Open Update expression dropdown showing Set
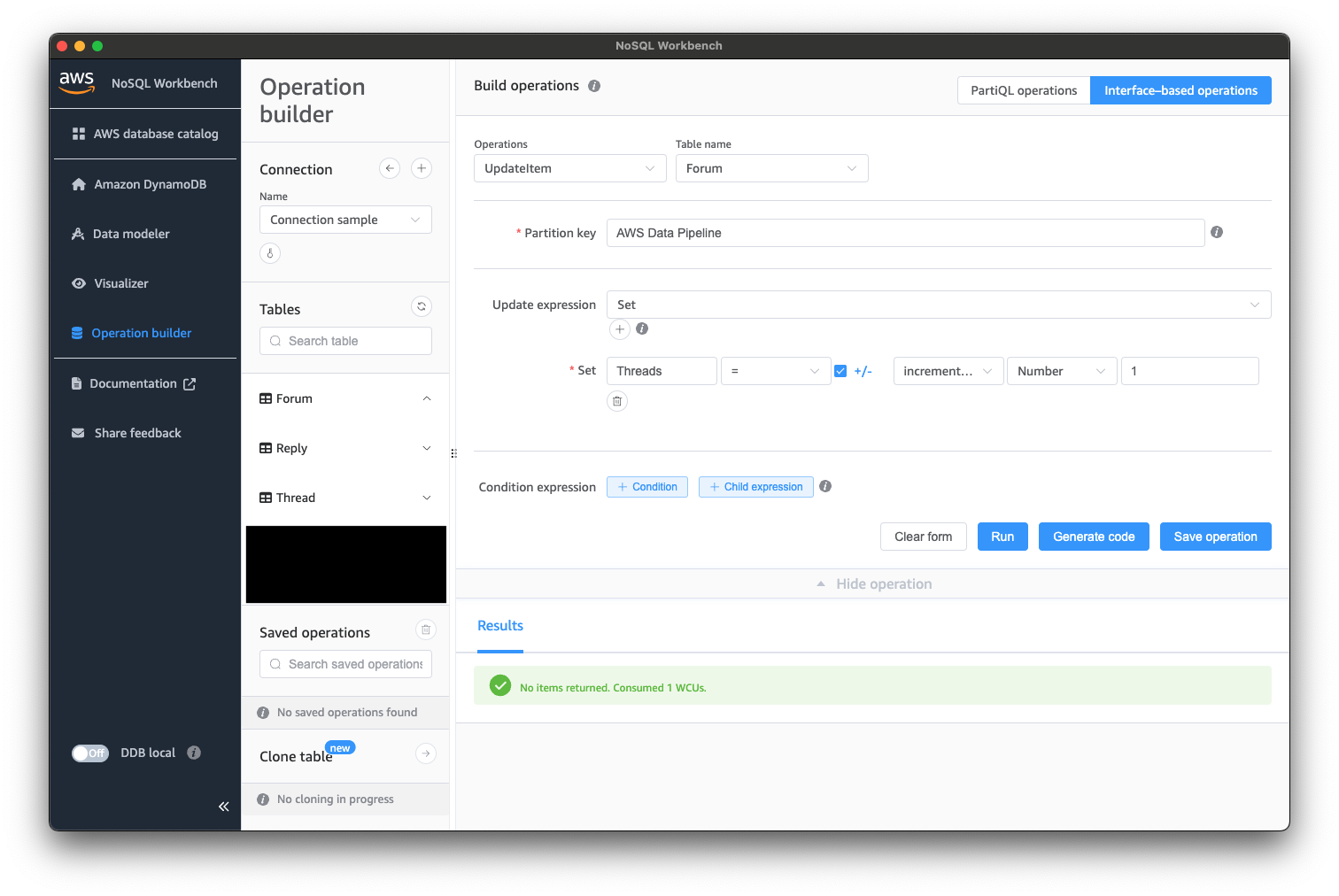1339x896 pixels. click(939, 305)
